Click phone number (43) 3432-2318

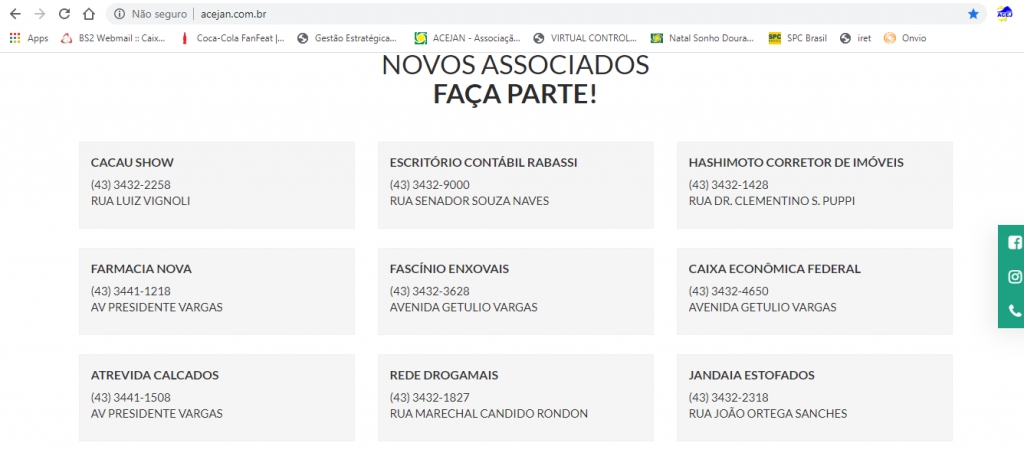728,398
